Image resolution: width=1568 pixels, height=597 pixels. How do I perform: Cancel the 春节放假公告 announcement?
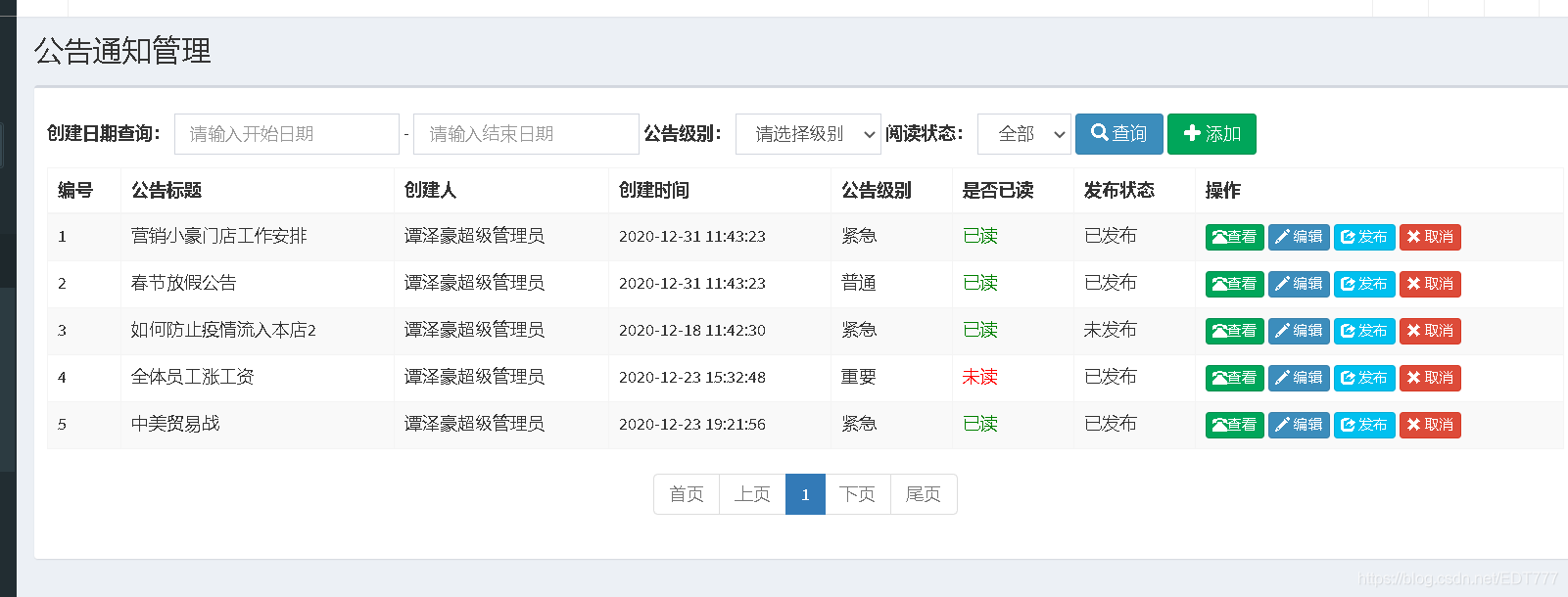(1430, 284)
